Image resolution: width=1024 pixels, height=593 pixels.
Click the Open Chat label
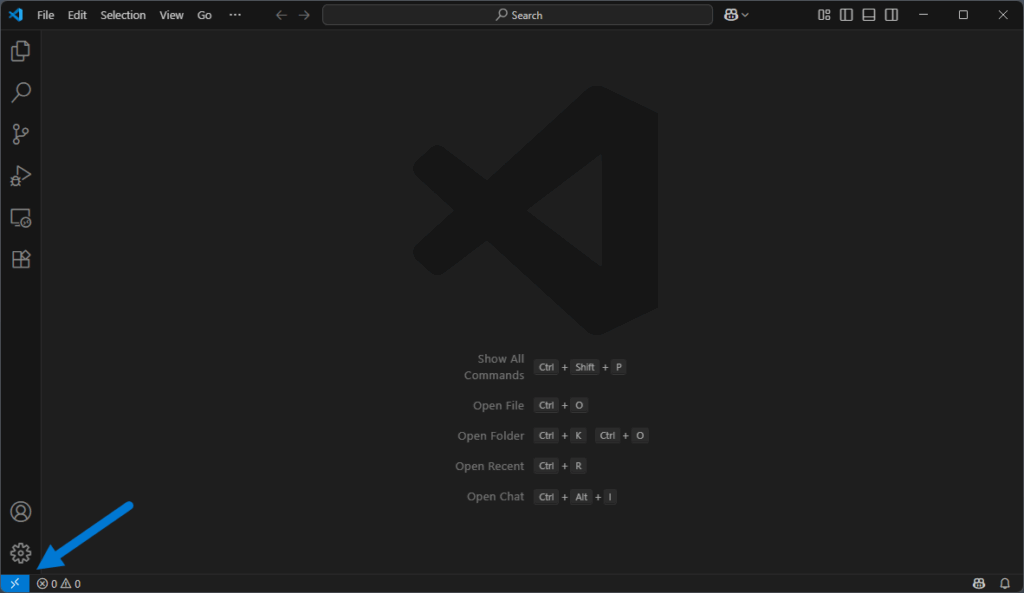point(495,496)
